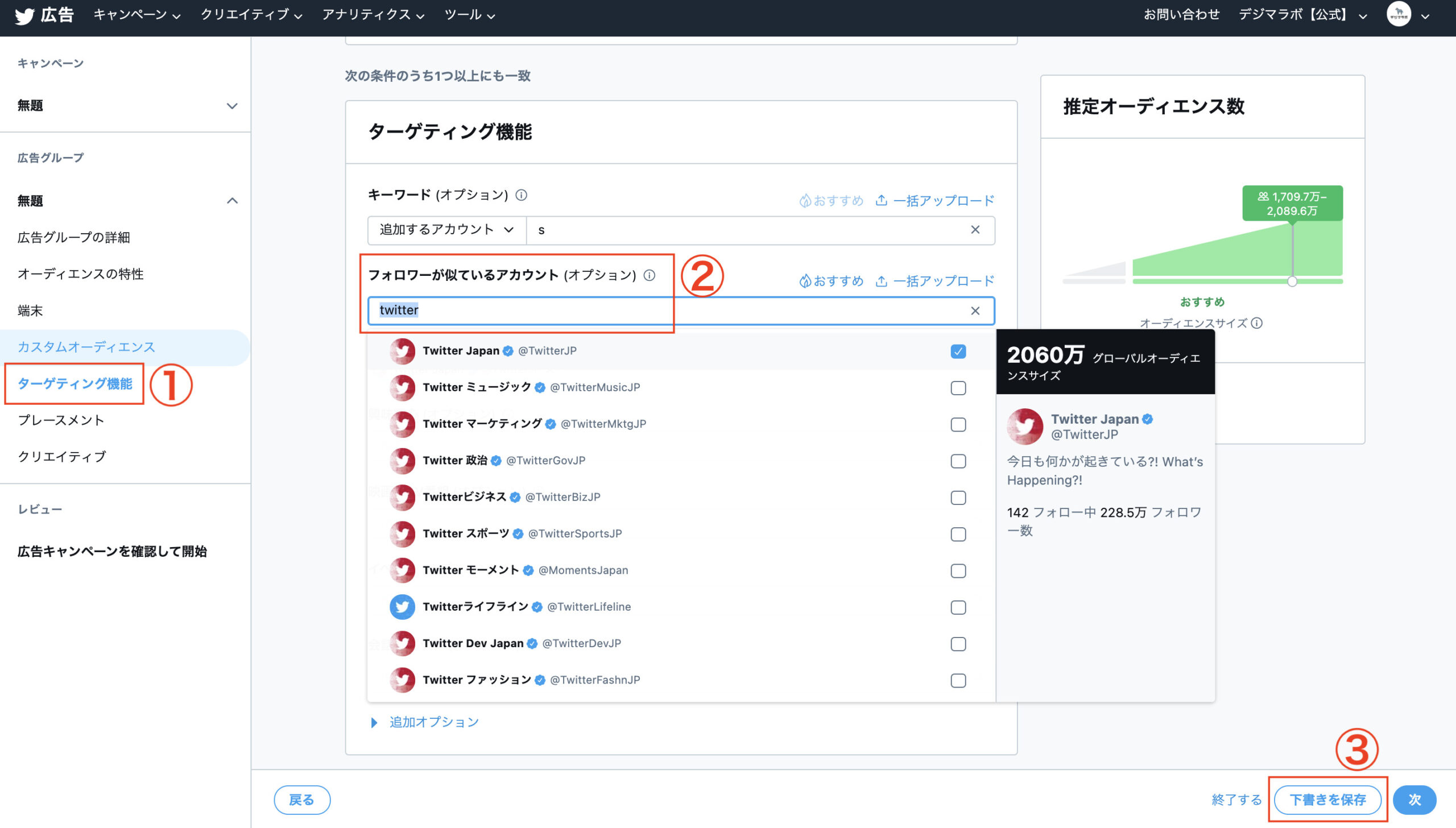Screen dimensions: 1456x828
Task: Click info icon beside フォロワーが似ているアカウント
Action: (650, 275)
